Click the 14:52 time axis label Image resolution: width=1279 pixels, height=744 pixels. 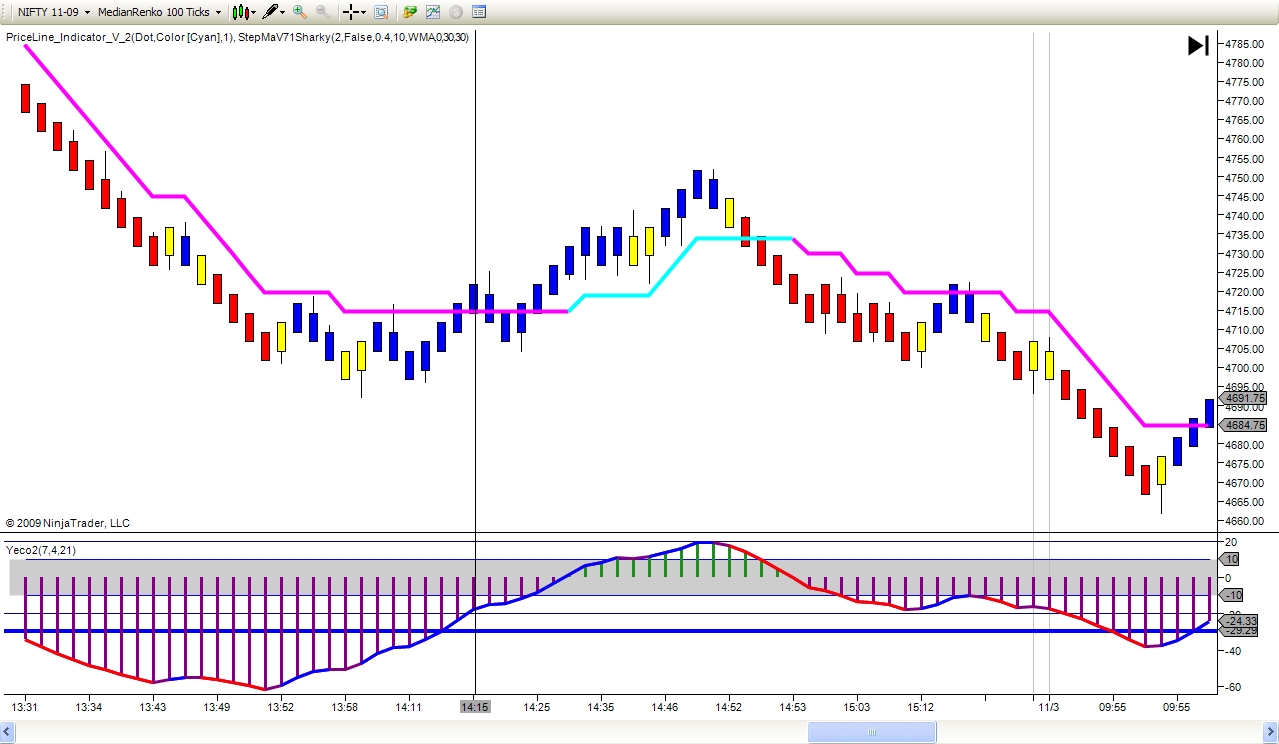[729, 707]
